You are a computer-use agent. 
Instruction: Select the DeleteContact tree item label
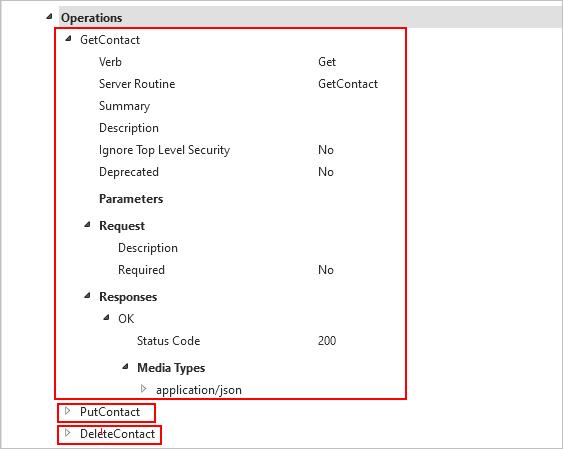[117, 434]
